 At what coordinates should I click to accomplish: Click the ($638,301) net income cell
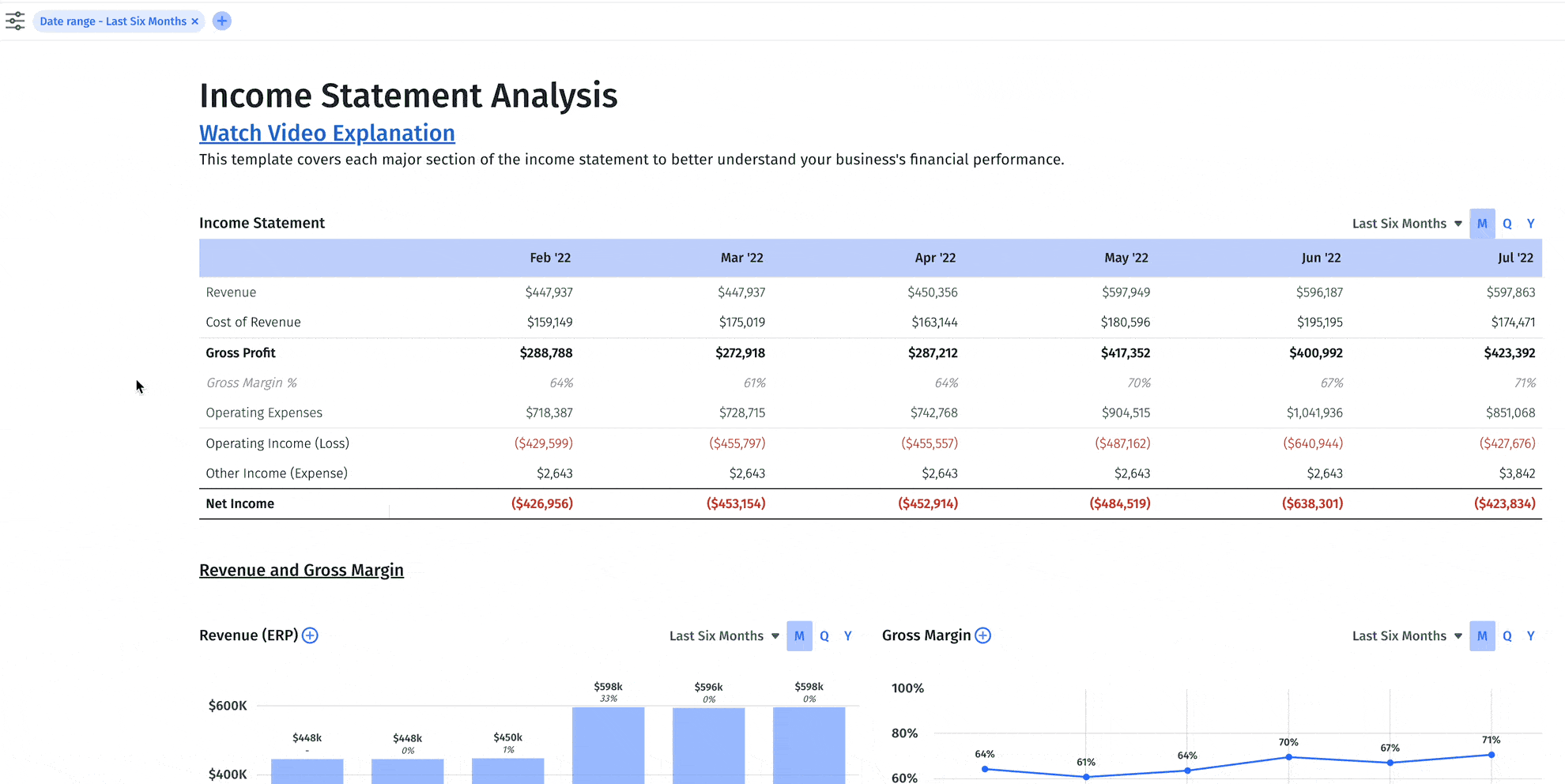(1312, 503)
